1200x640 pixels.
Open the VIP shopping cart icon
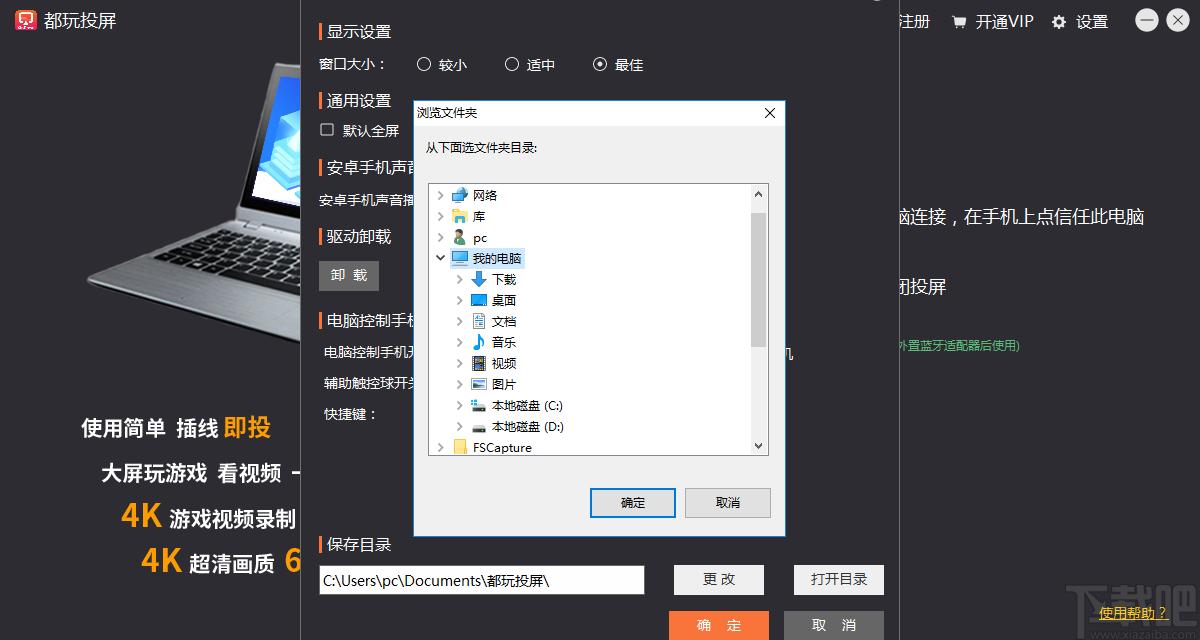959,22
